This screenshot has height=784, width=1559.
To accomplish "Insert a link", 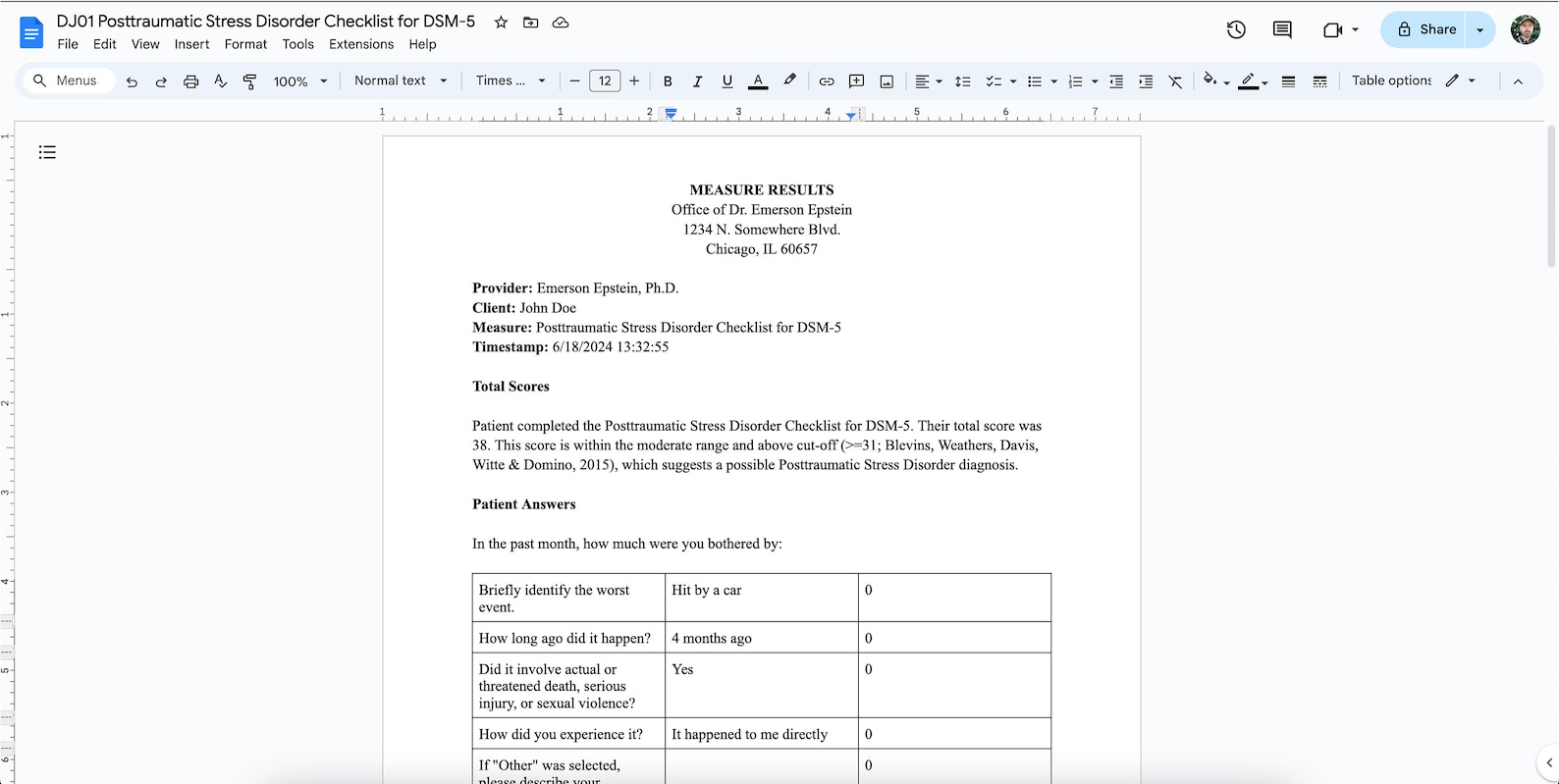I will pyautogui.click(x=827, y=81).
